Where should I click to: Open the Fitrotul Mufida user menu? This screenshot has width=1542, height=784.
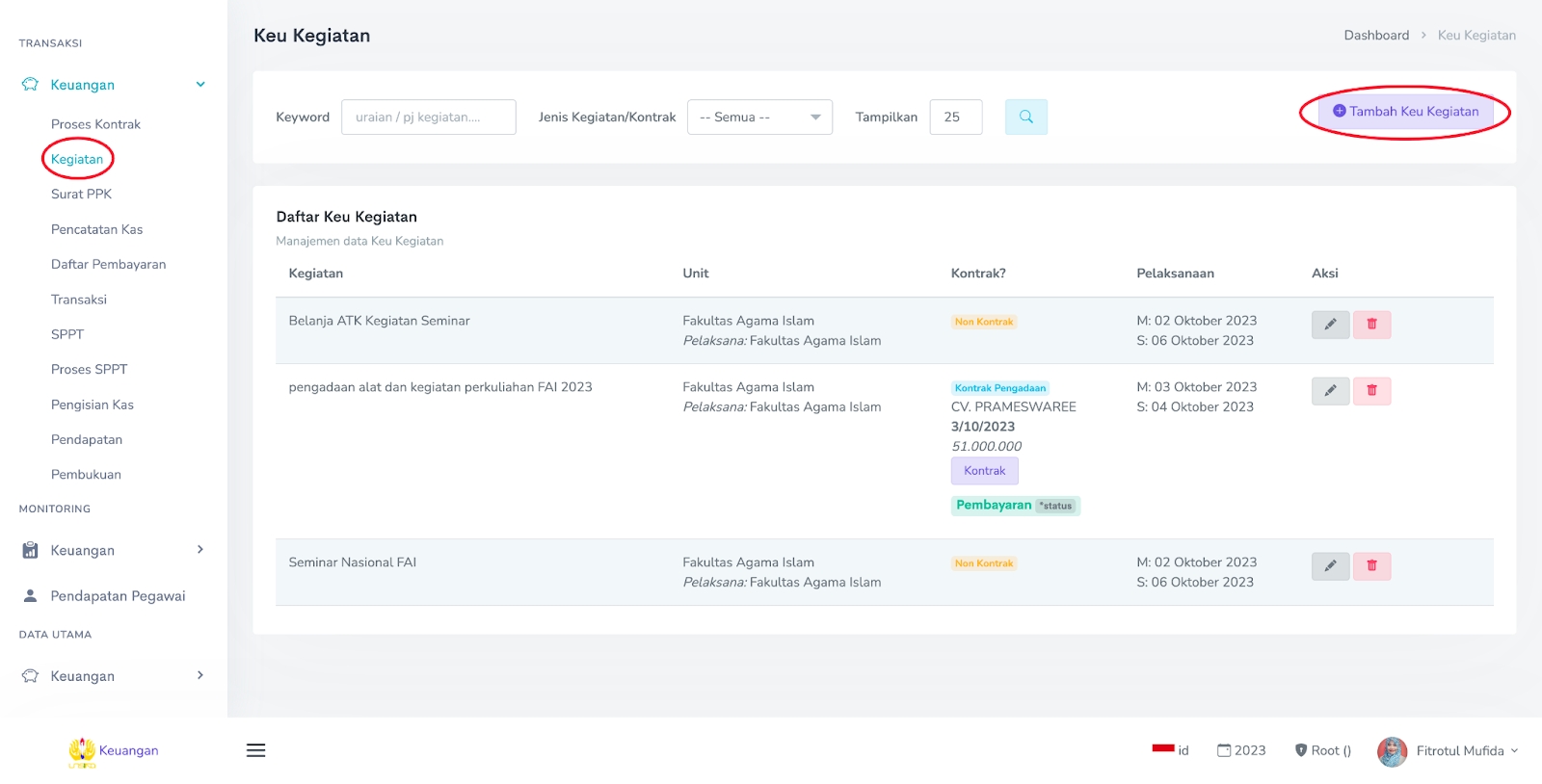(1448, 750)
